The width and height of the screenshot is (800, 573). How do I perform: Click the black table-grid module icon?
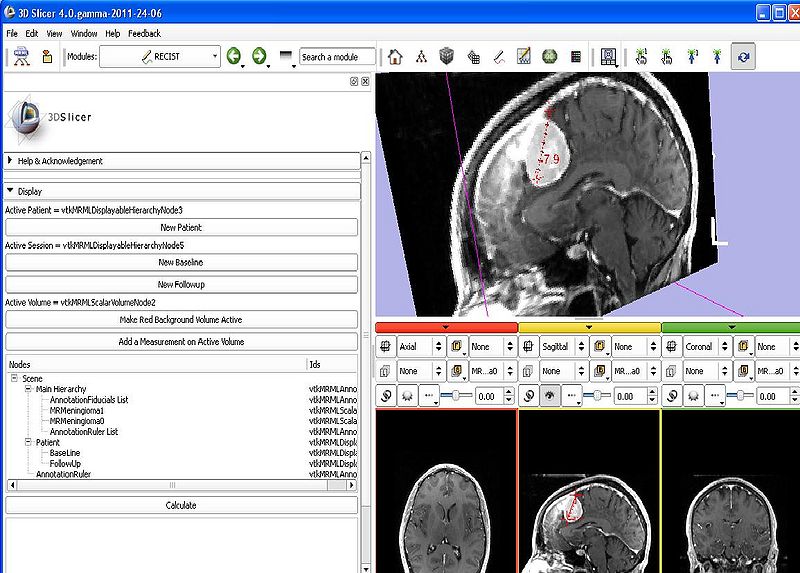point(576,57)
